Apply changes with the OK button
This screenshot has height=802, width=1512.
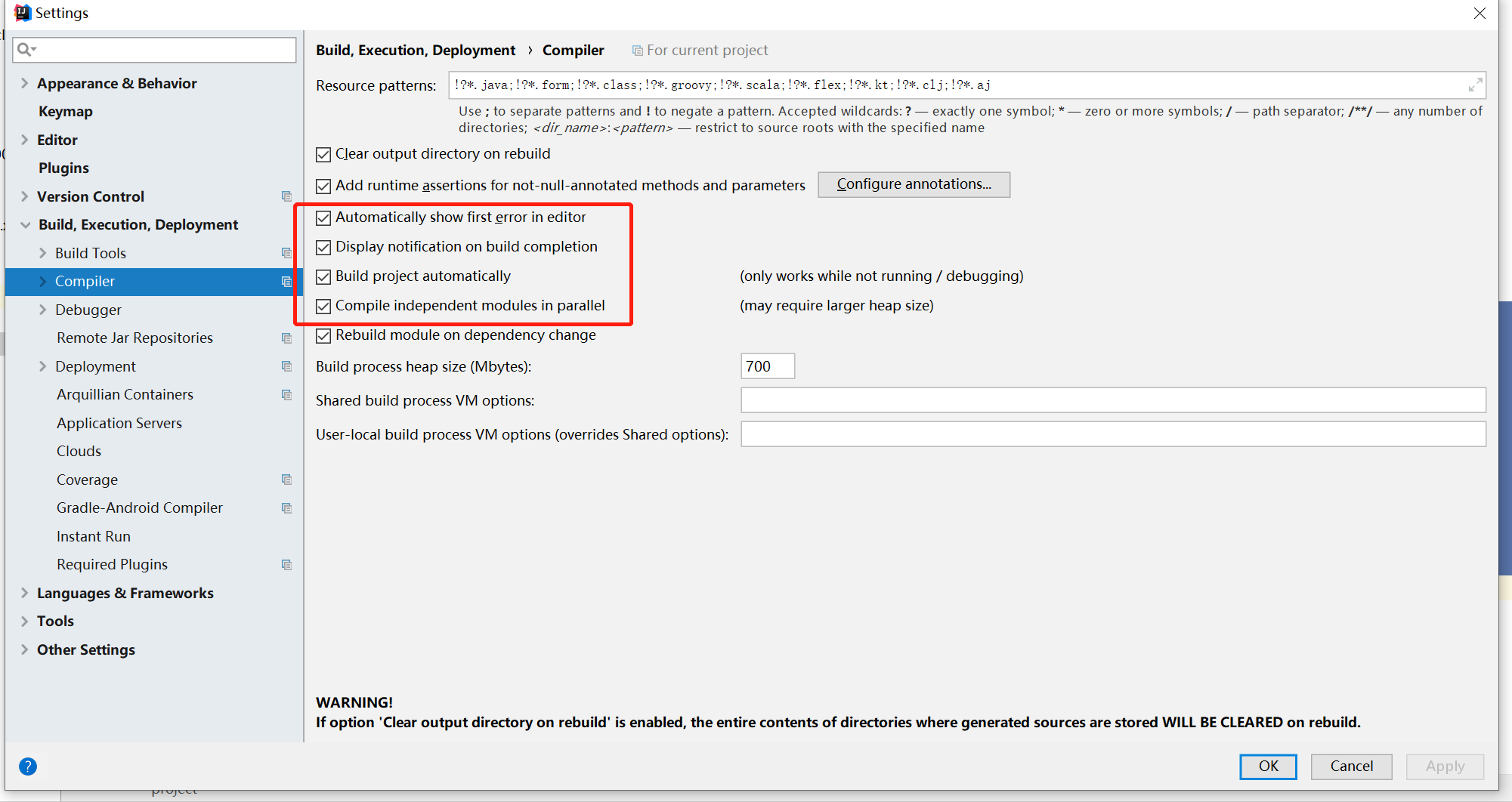pyautogui.click(x=1268, y=766)
